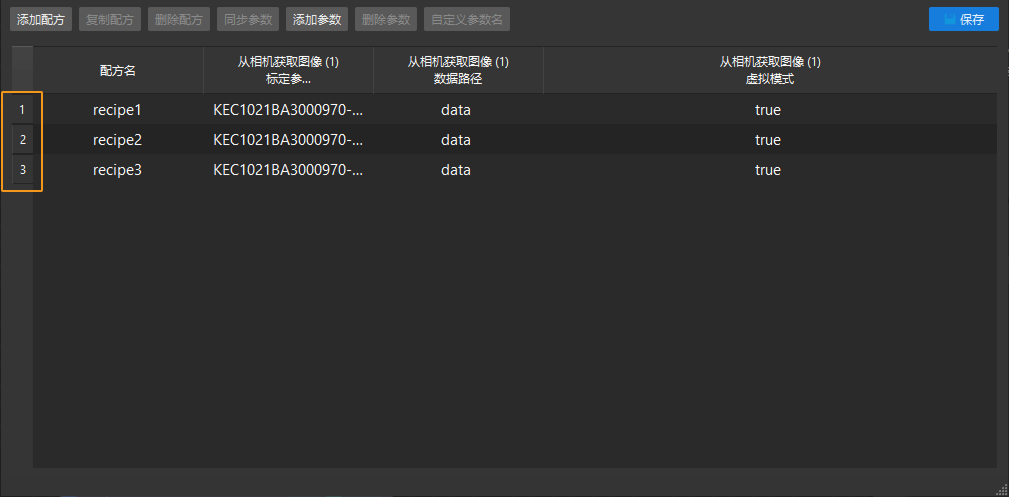Click the 添加参数 button
Screen dimensions: 1009x497
[317, 19]
